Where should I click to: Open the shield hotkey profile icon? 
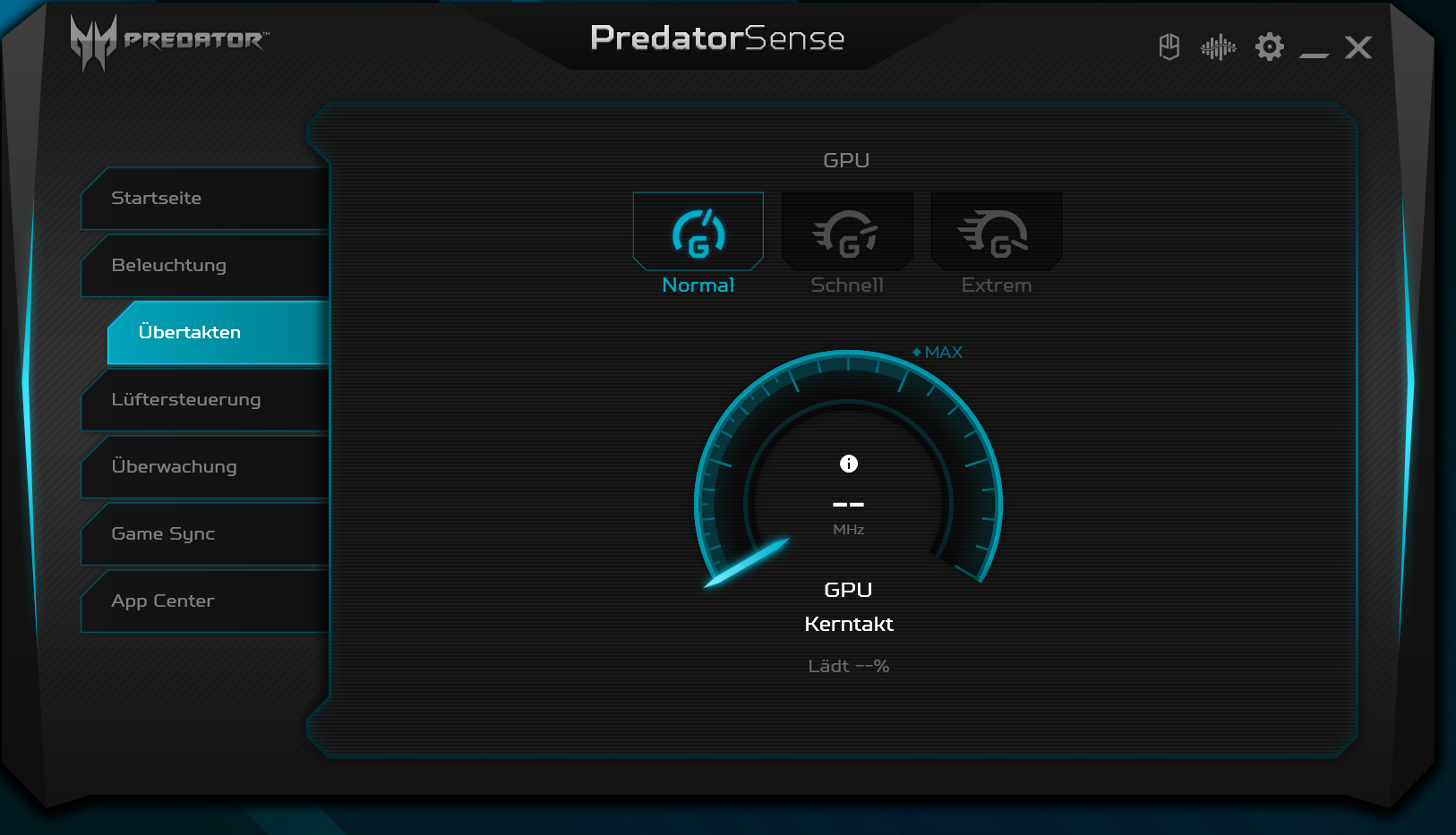1169,47
